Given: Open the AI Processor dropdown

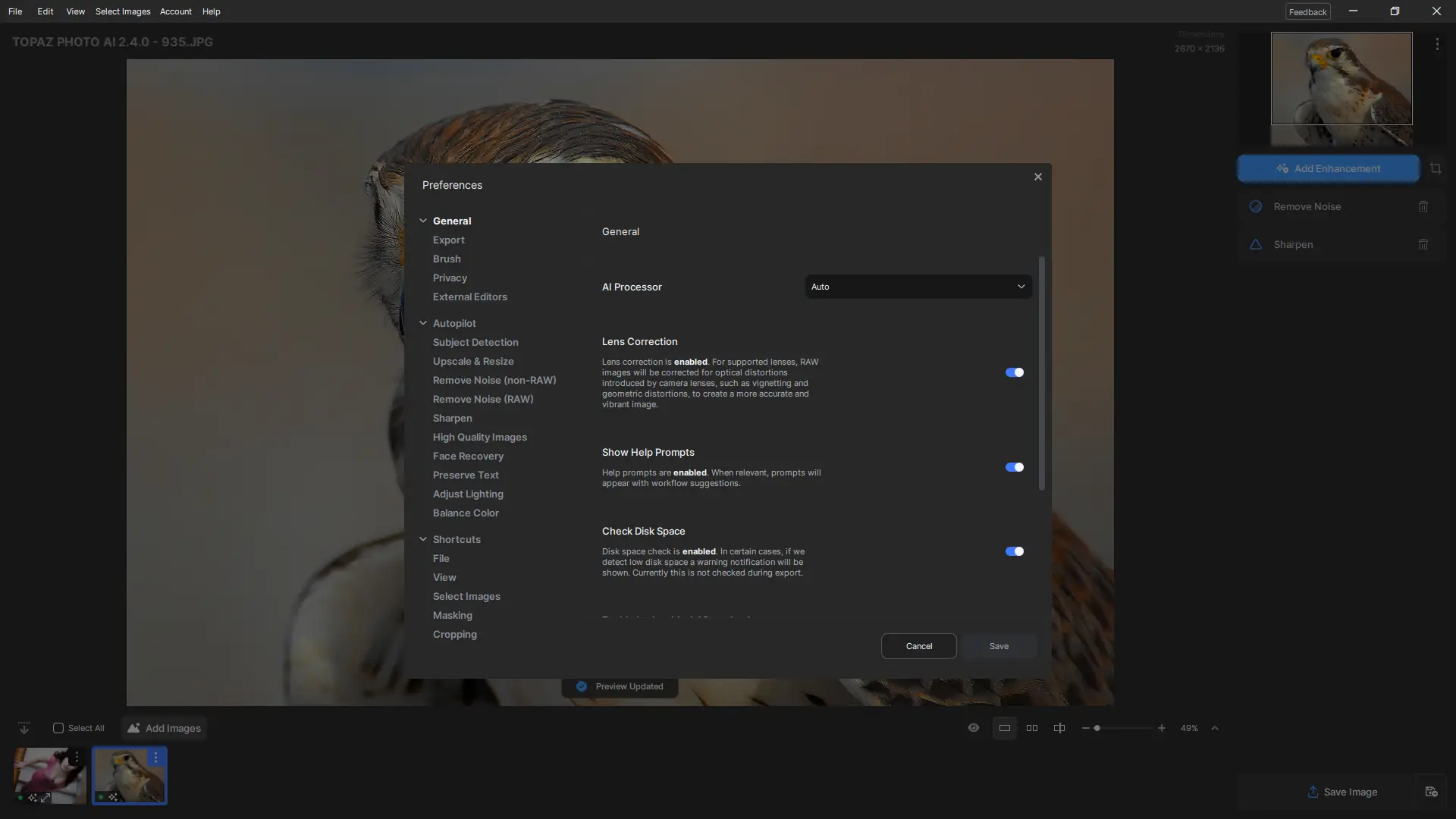Looking at the screenshot, I should coord(918,287).
